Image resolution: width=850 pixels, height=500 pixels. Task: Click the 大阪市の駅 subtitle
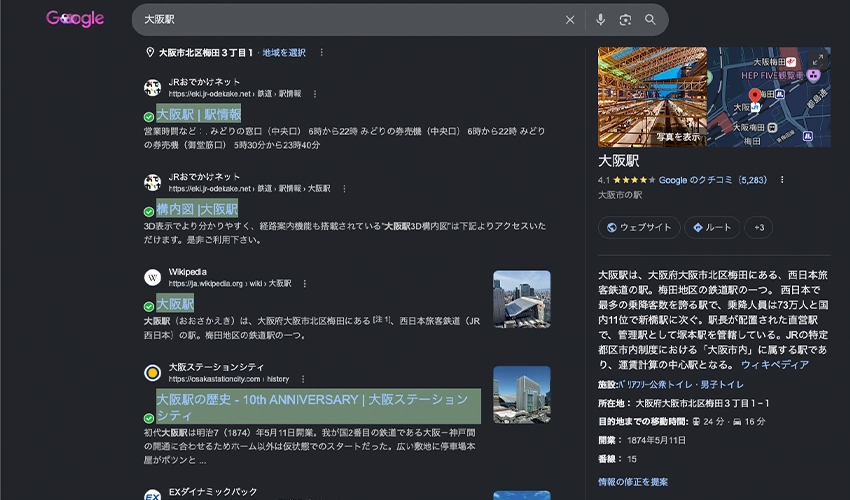(620, 195)
